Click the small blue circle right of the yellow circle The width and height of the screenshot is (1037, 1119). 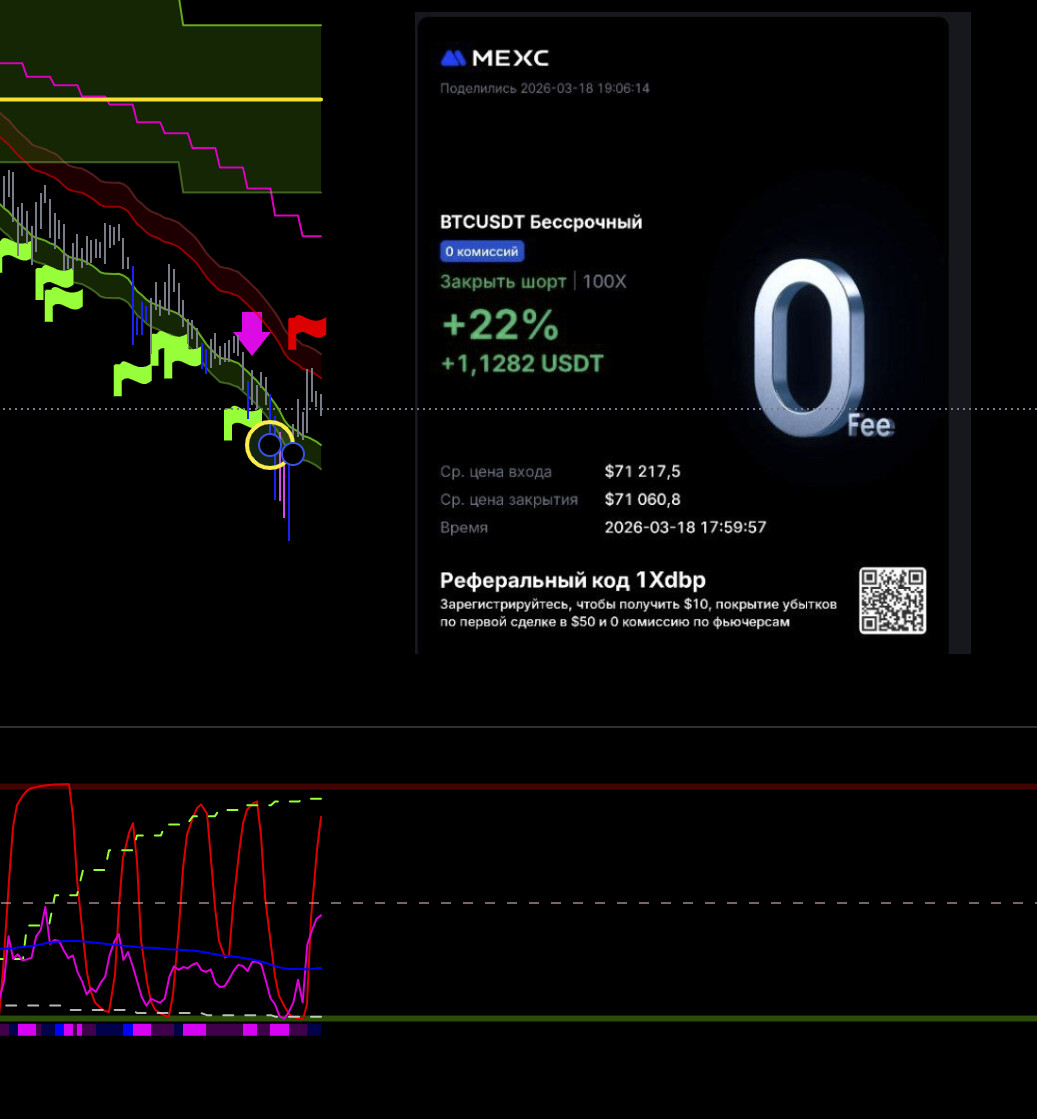(x=292, y=454)
